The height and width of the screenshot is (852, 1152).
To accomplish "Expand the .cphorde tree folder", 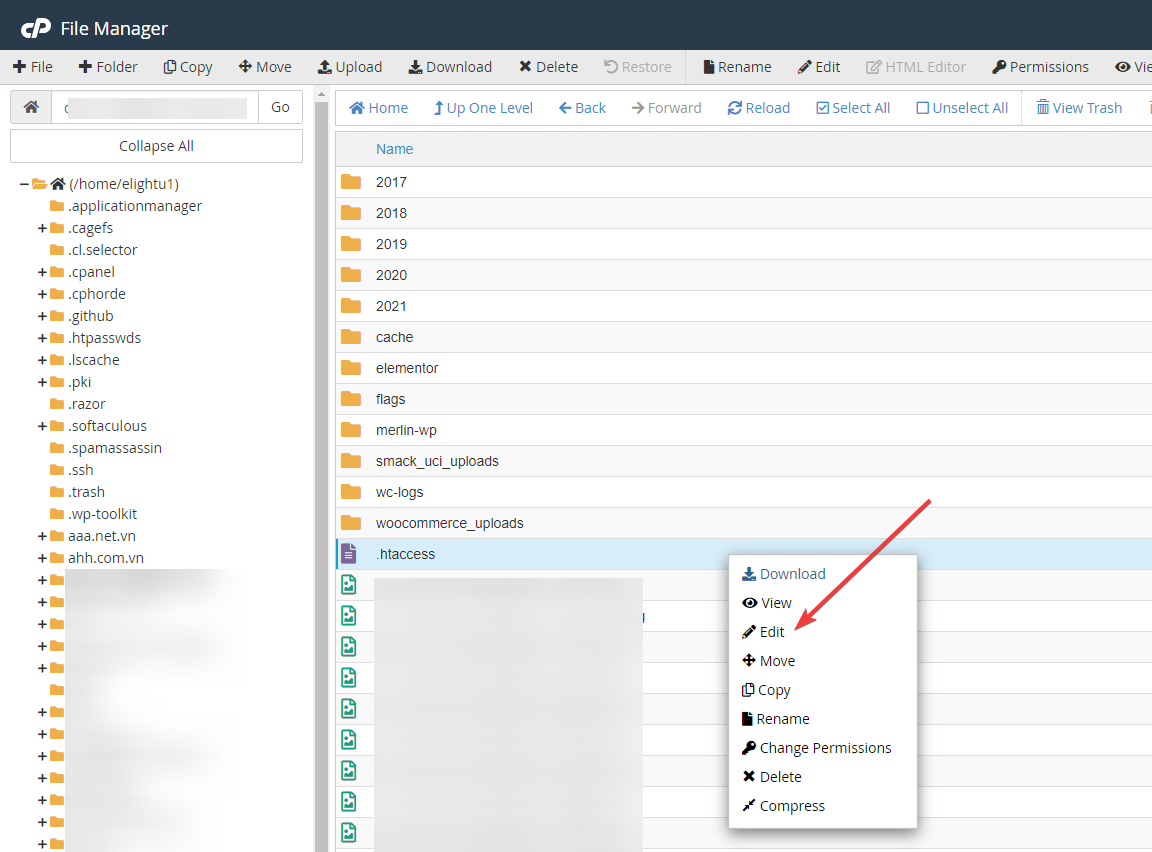I will [43, 295].
